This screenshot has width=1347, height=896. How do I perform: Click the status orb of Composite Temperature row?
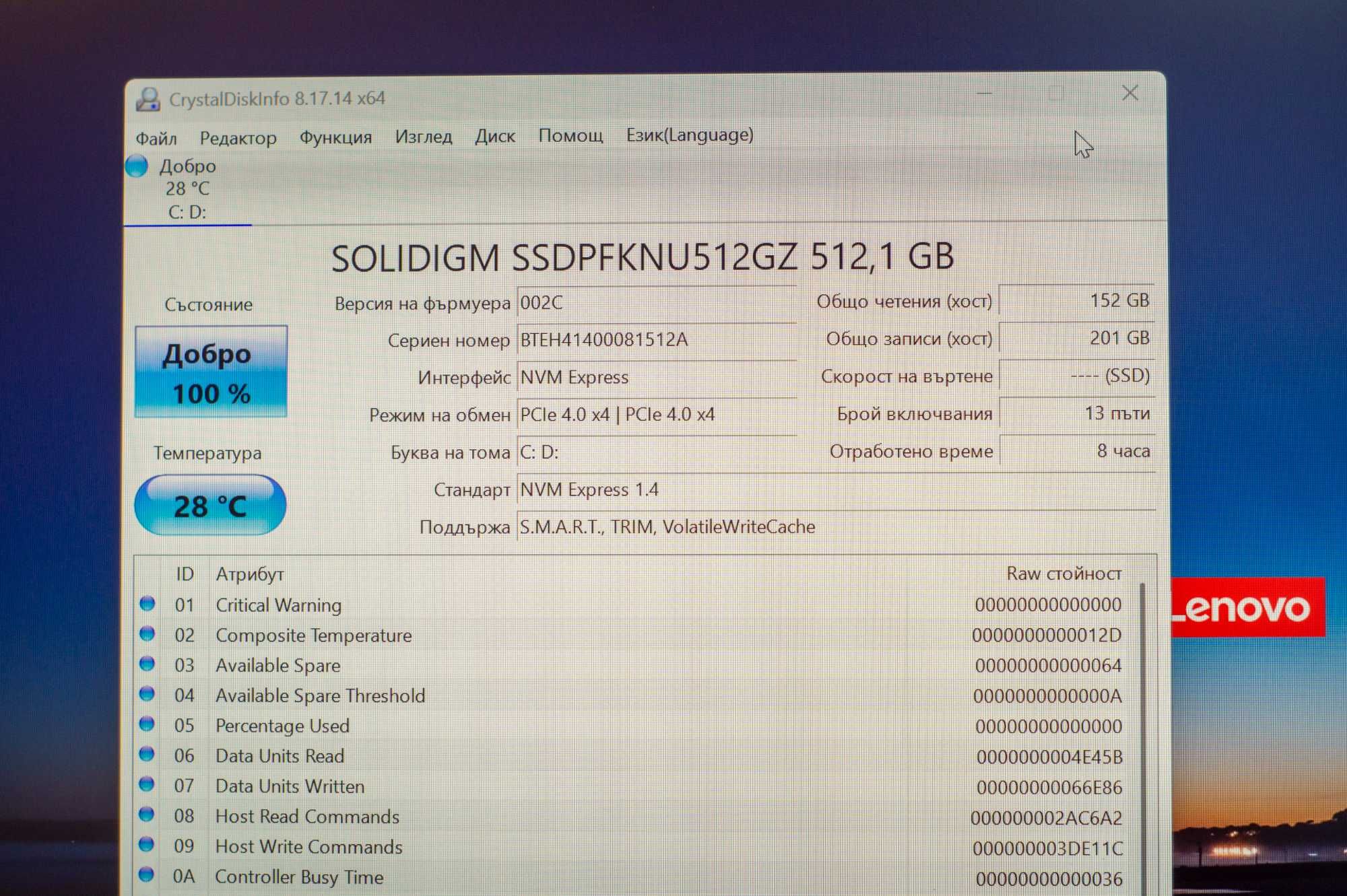tap(147, 633)
